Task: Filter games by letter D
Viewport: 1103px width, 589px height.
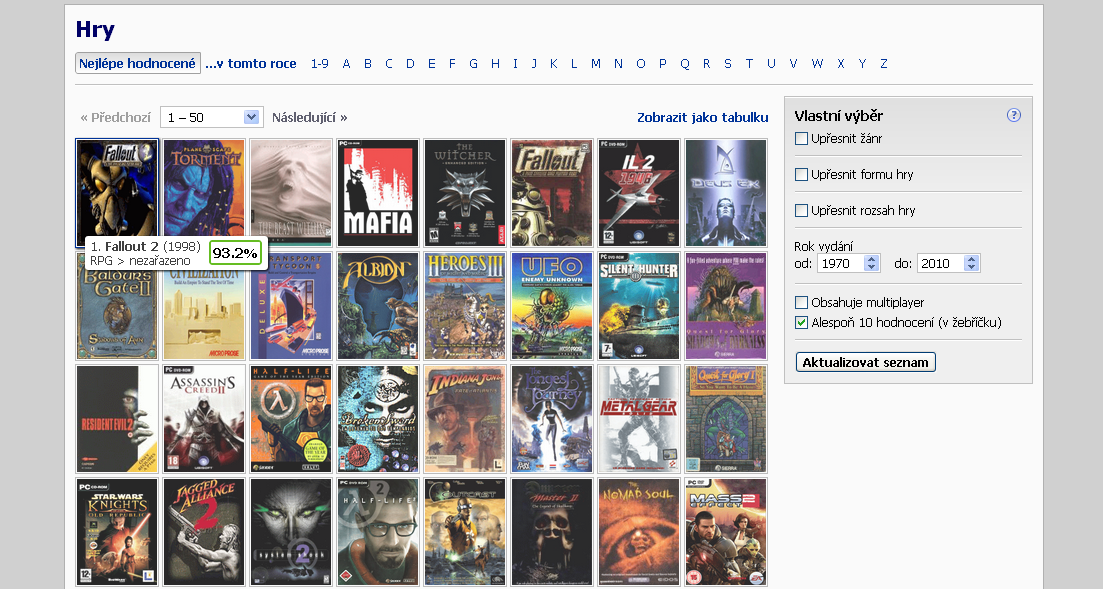Action: coord(410,63)
